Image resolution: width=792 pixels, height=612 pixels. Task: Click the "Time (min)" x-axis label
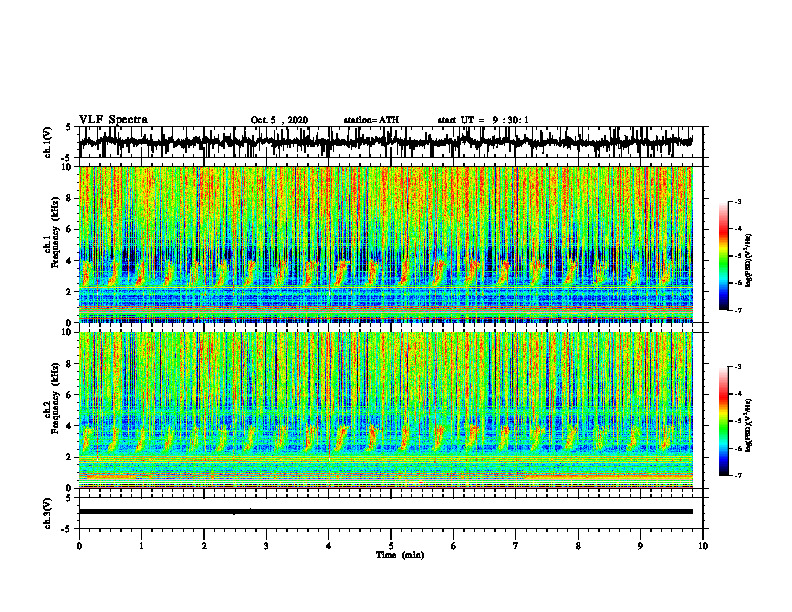[x=400, y=555]
